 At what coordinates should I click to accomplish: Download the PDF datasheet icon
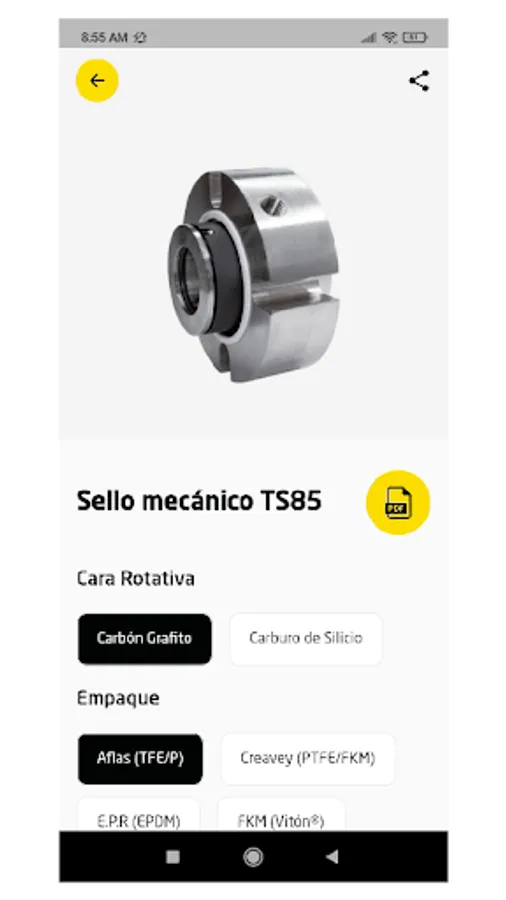coord(398,502)
